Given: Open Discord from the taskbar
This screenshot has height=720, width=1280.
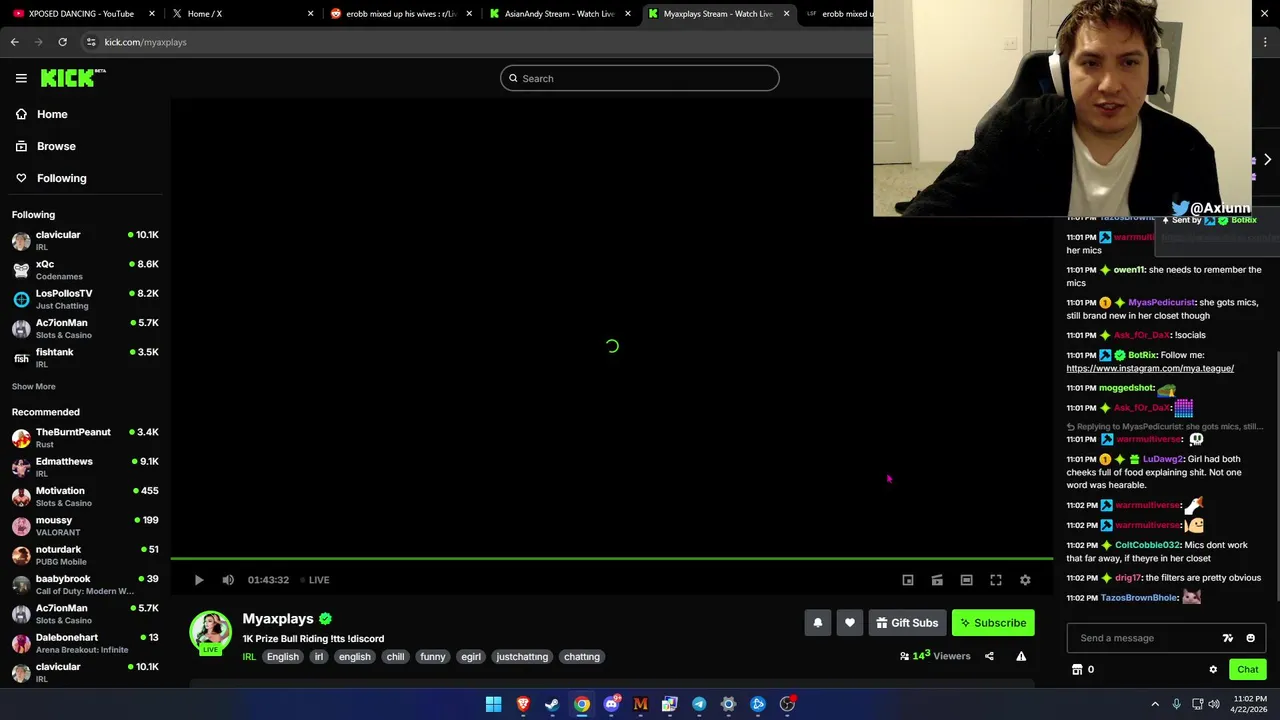Looking at the screenshot, I should coord(611,704).
